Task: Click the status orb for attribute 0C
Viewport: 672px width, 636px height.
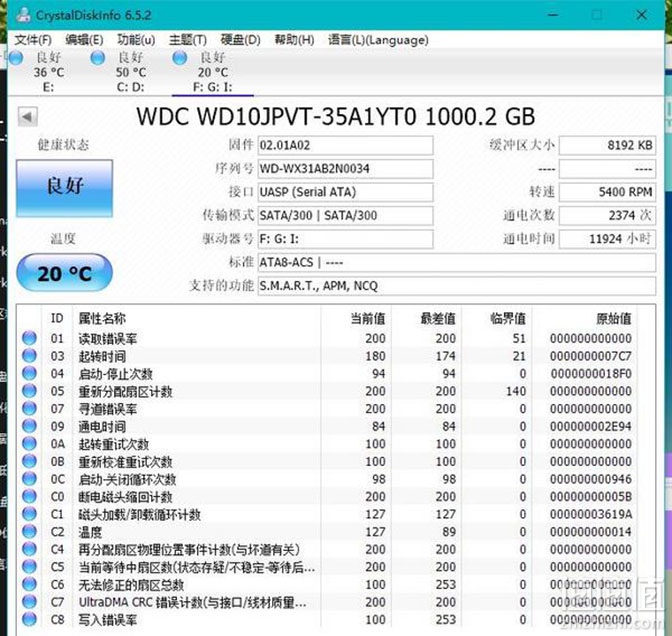Action: coord(29,479)
